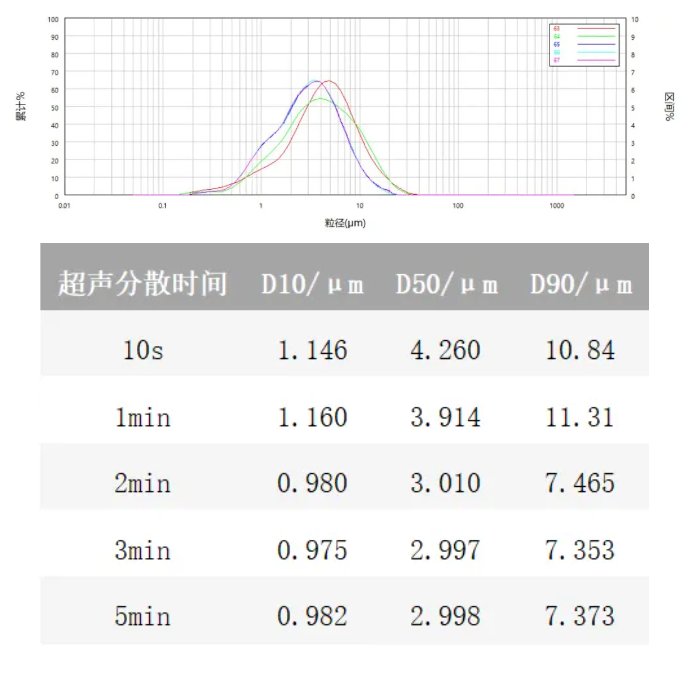Click the 5min row label
Screen dimensions: 691x691
(142, 617)
